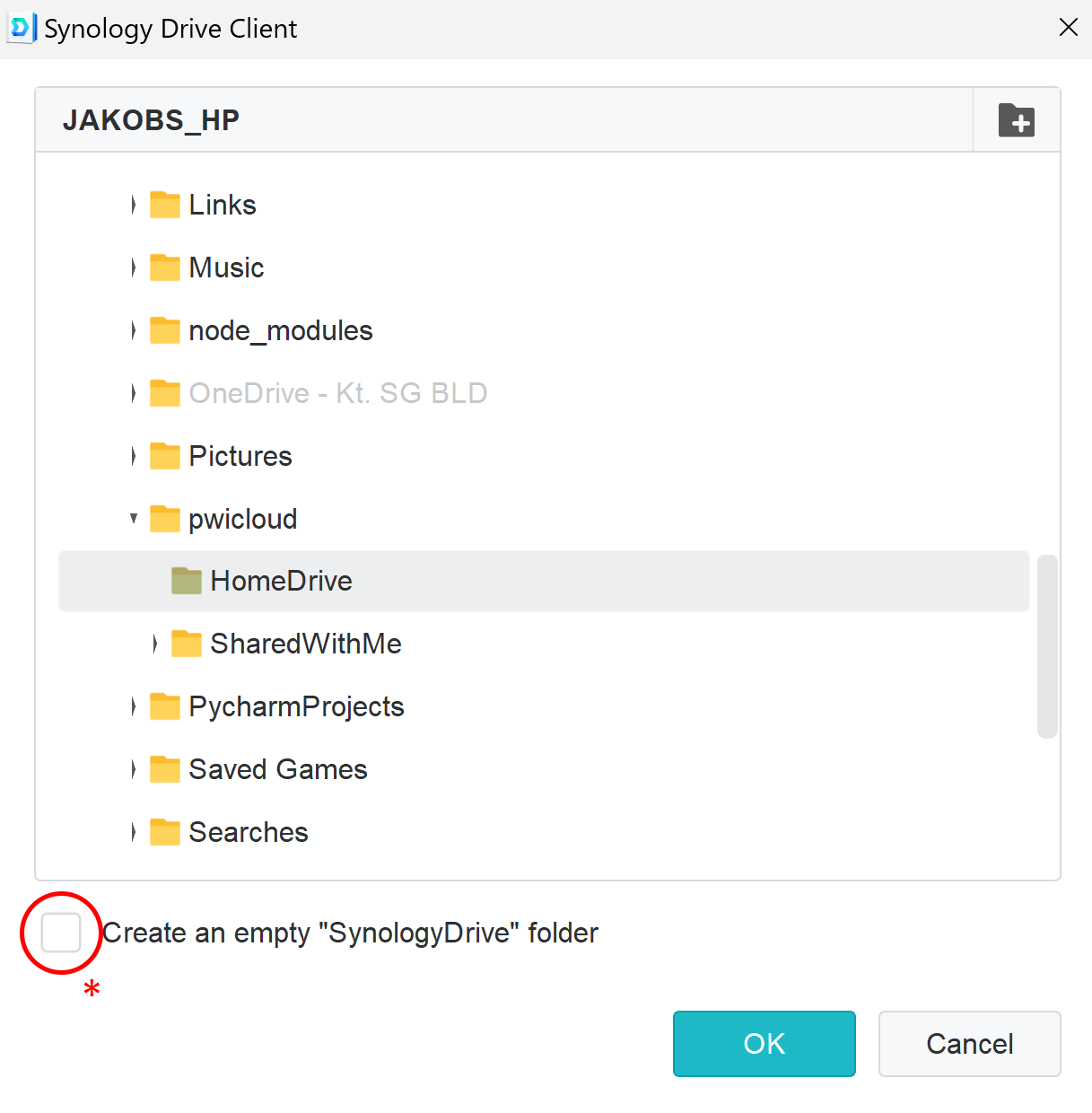Image resolution: width=1092 pixels, height=1113 pixels.
Task: Click the Music folder icon
Action: (x=165, y=267)
